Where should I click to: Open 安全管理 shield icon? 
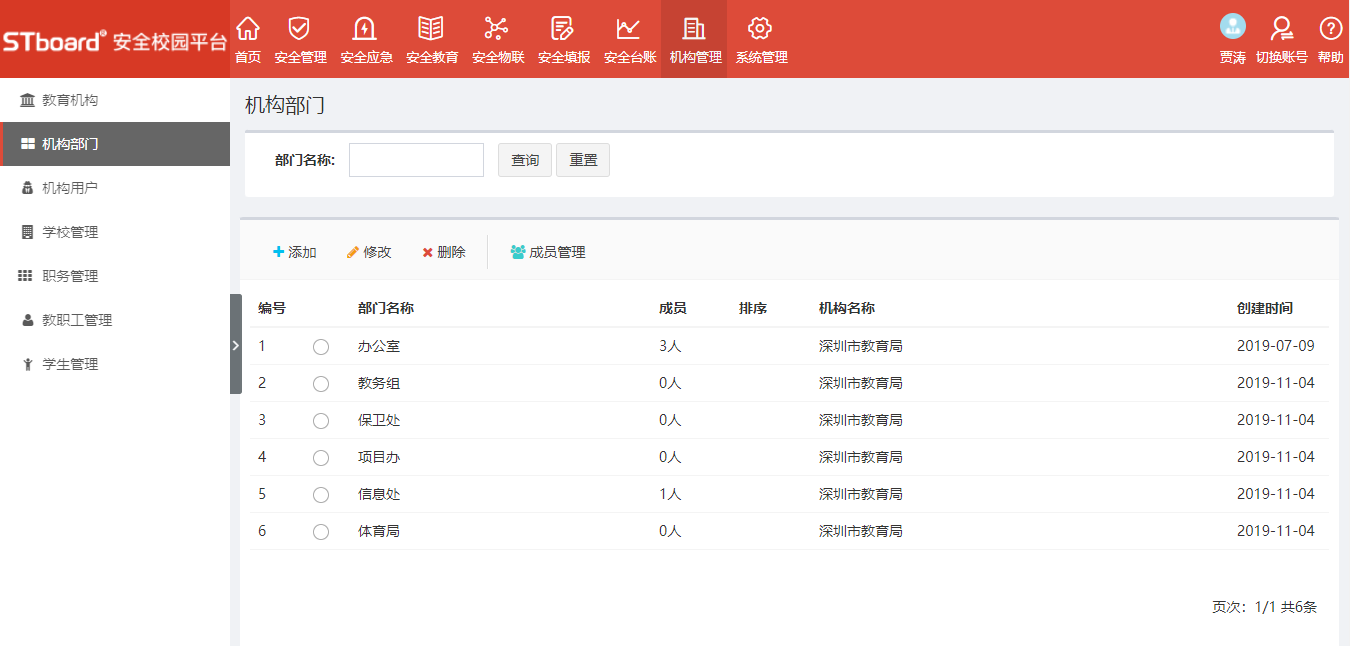coord(300,28)
